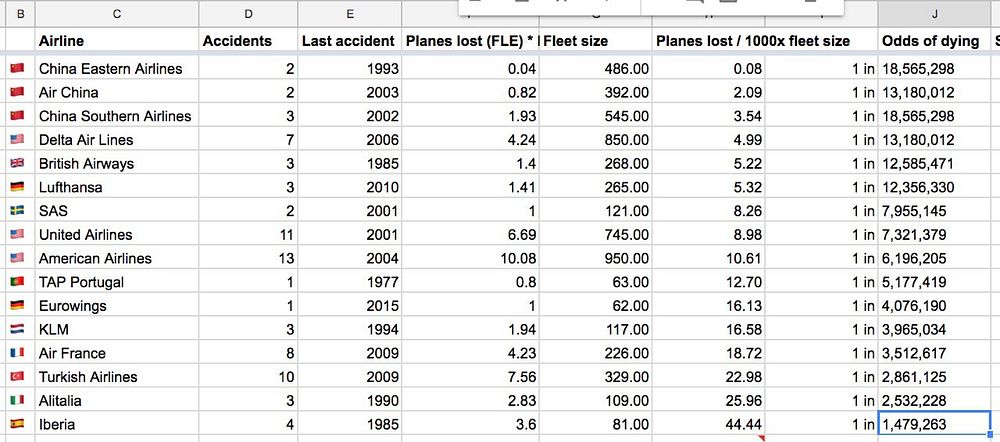Select the 'Odds of dying' header cell
The height and width of the screenshot is (442, 1000).
pyautogui.click(x=930, y=41)
